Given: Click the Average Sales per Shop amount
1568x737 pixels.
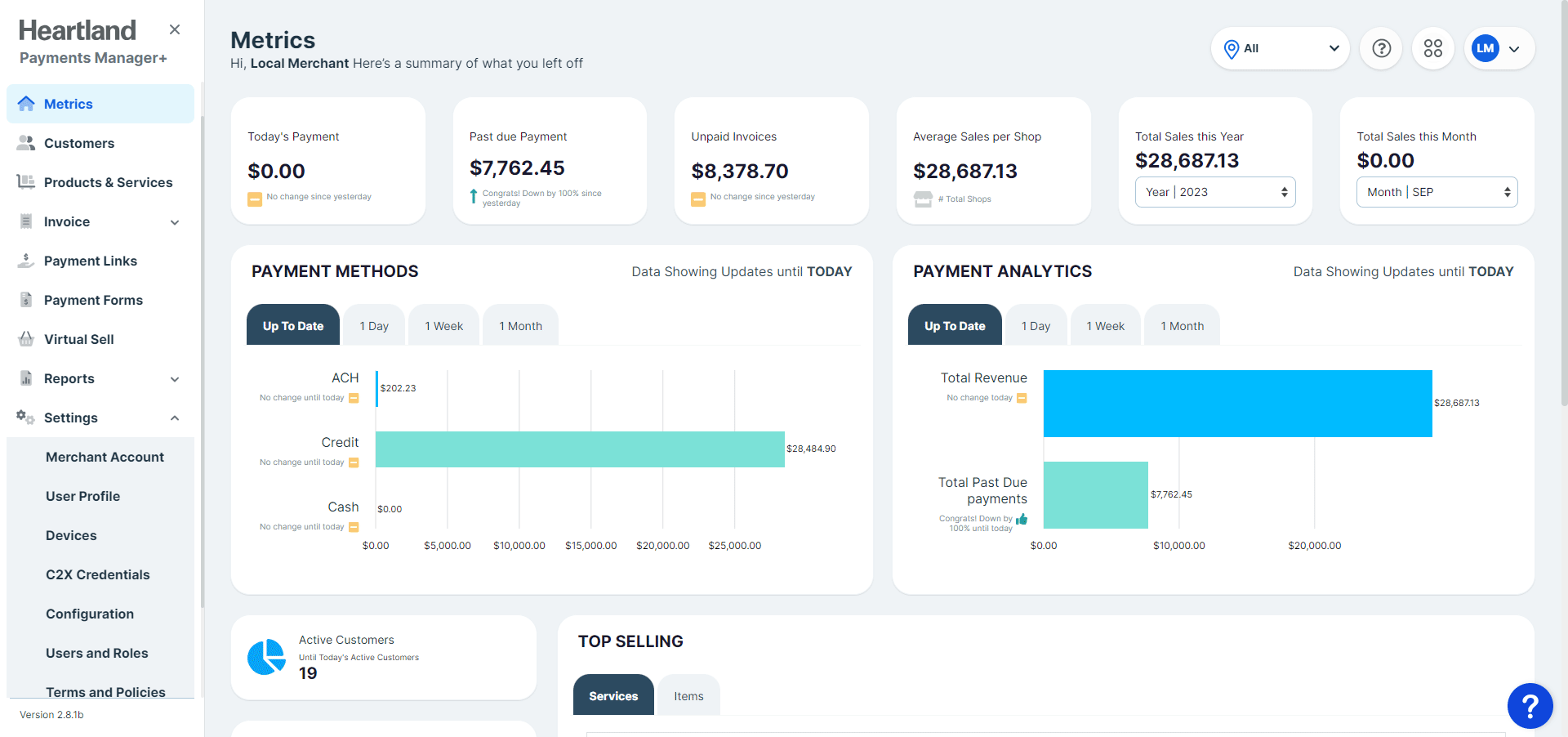Looking at the screenshot, I should tap(965, 172).
